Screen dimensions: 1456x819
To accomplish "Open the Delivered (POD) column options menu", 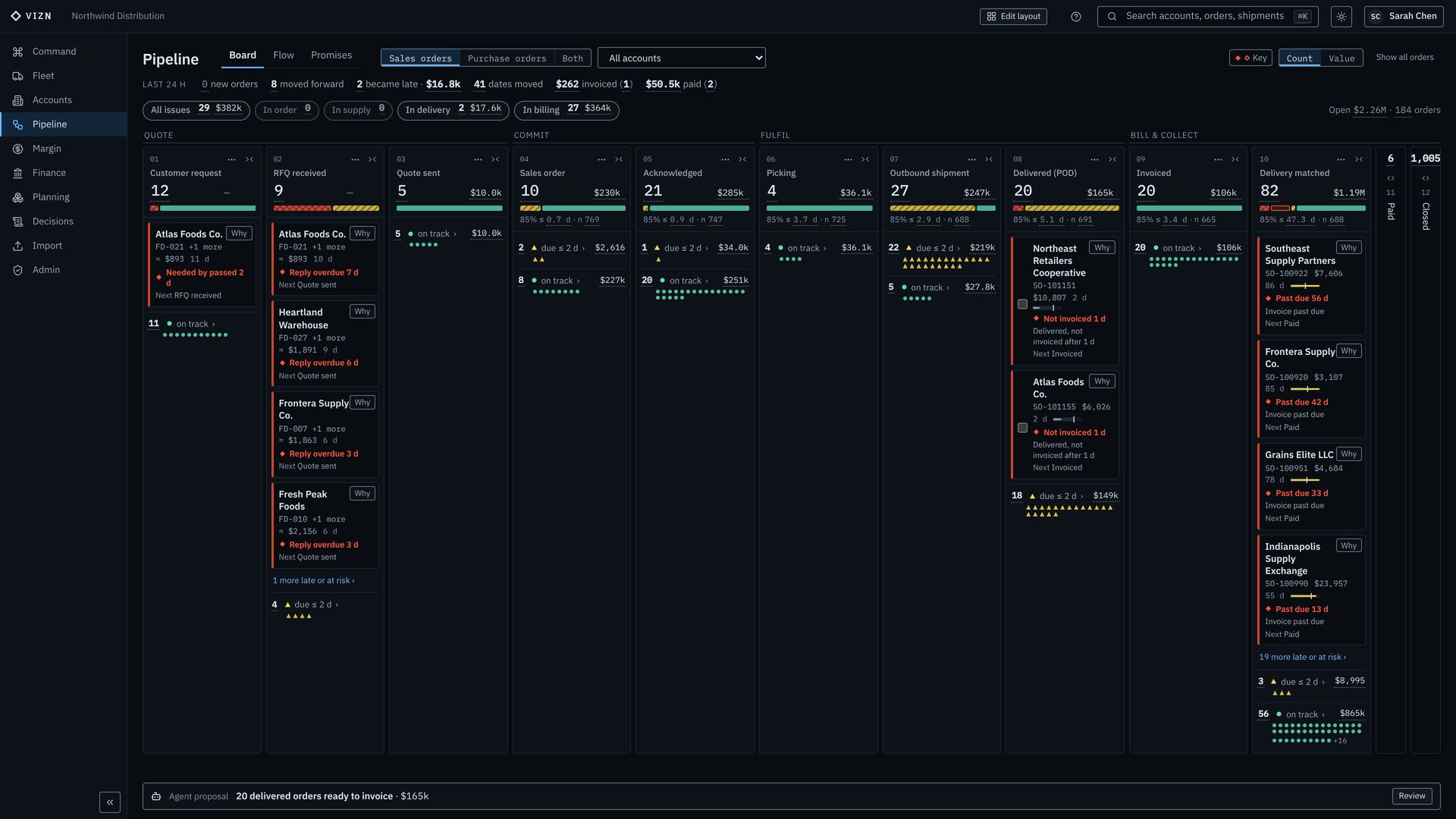I will point(1094,159).
